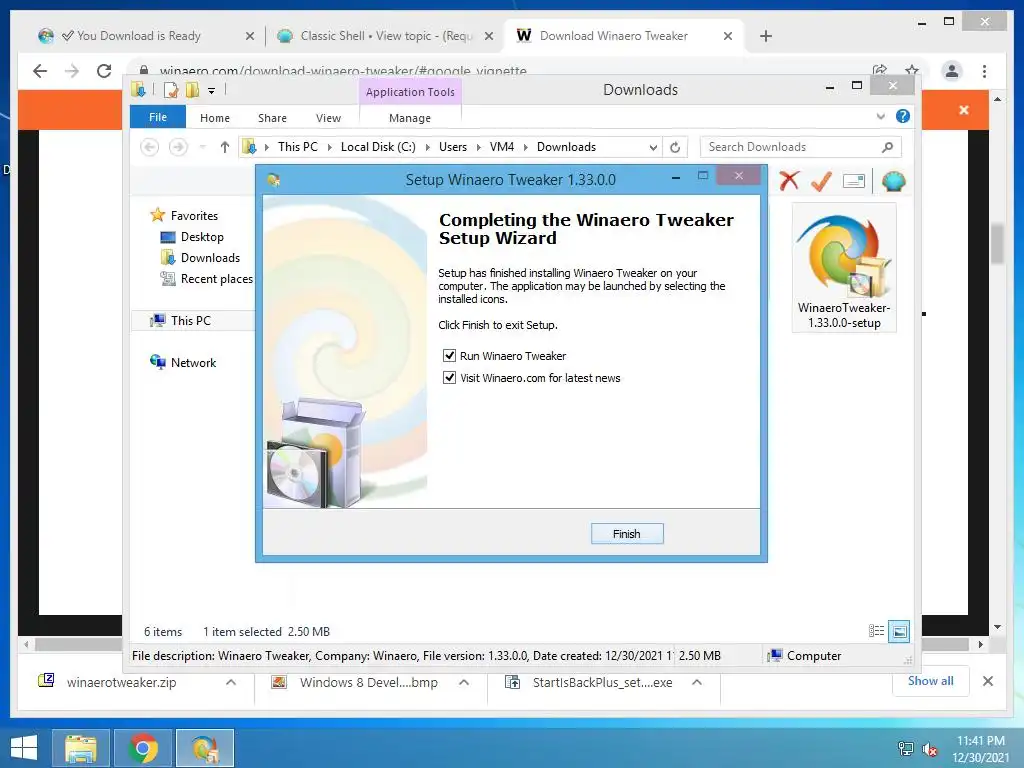Screen dimensions: 1024x768
Task: Click Chrome back button
Action: point(40,71)
